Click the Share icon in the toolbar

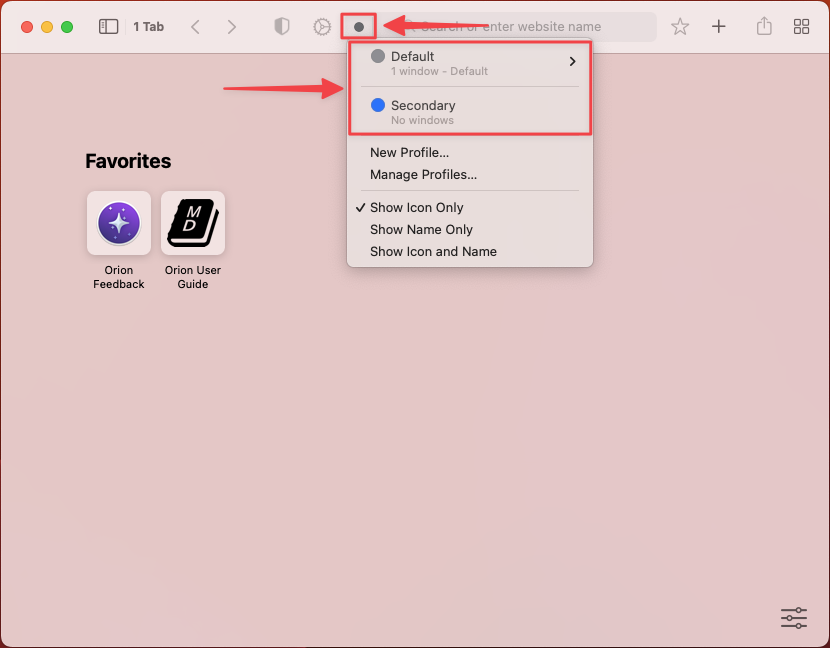point(763,26)
